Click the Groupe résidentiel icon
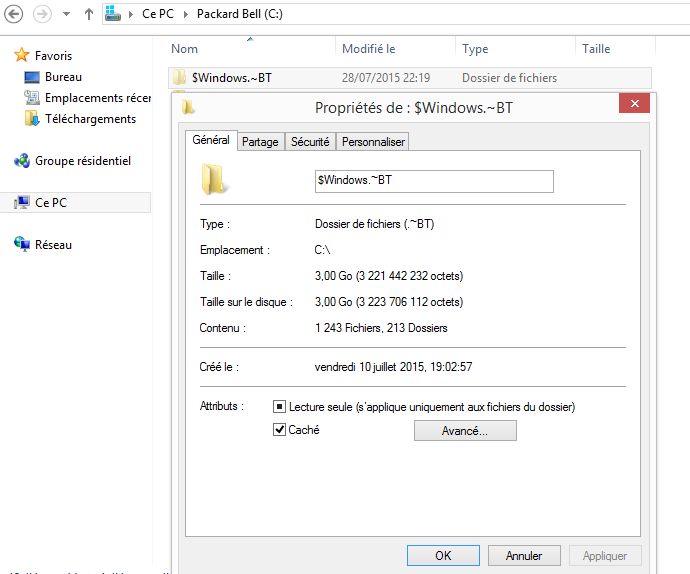 click(22, 161)
